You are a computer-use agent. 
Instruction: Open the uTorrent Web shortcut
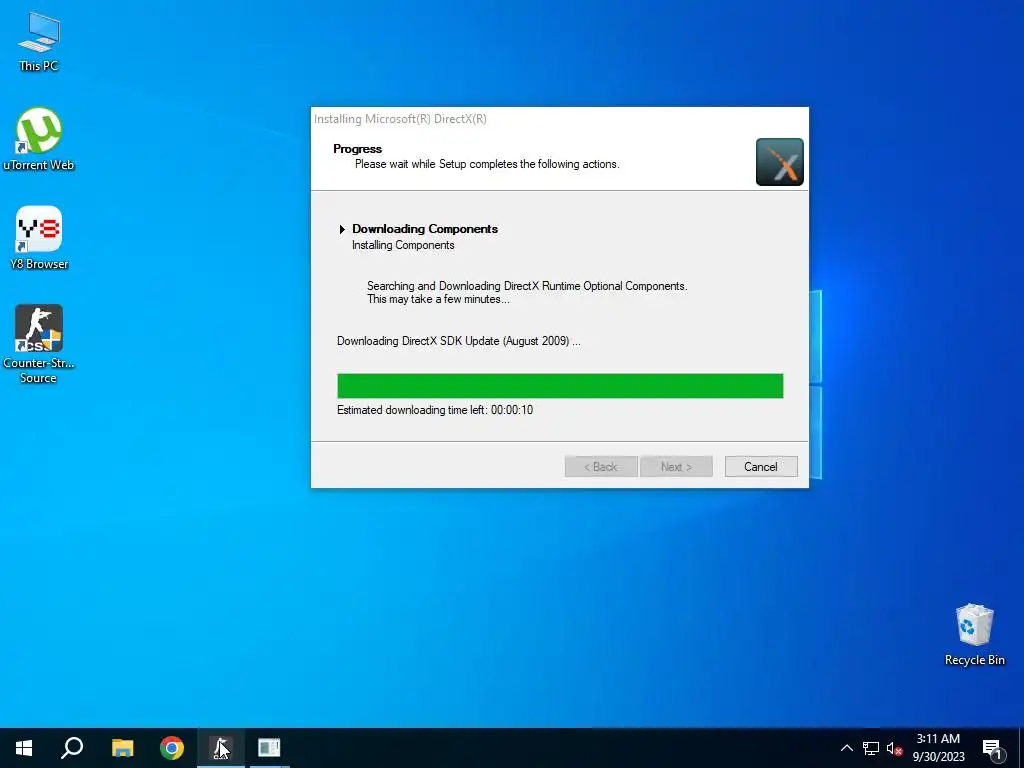coord(39,139)
